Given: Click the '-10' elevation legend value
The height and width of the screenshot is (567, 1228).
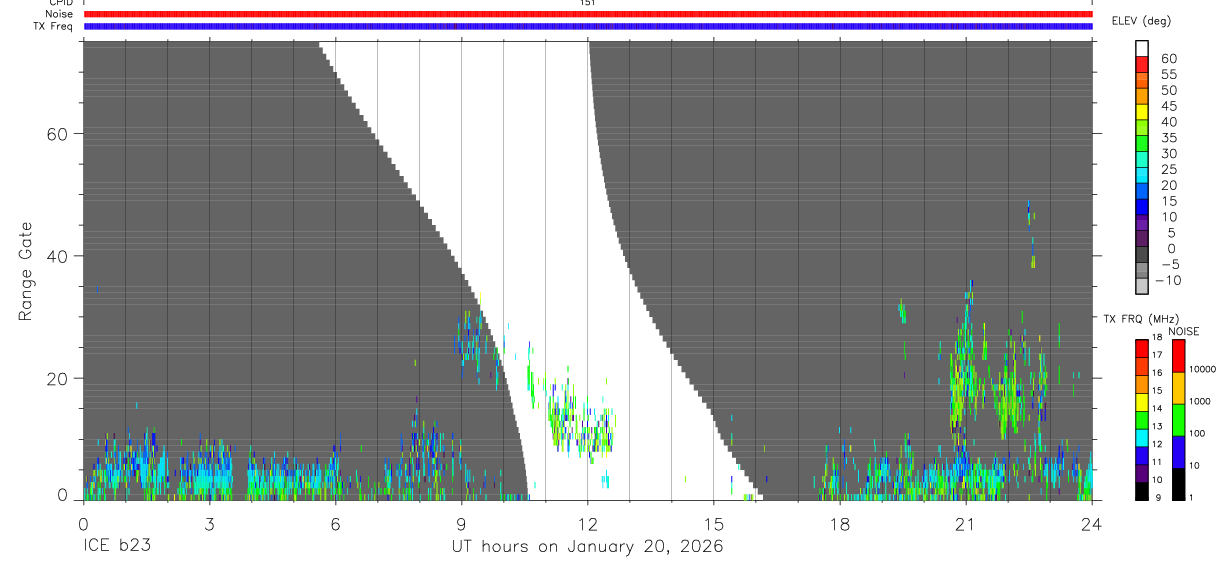Looking at the screenshot, I should [1168, 281].
